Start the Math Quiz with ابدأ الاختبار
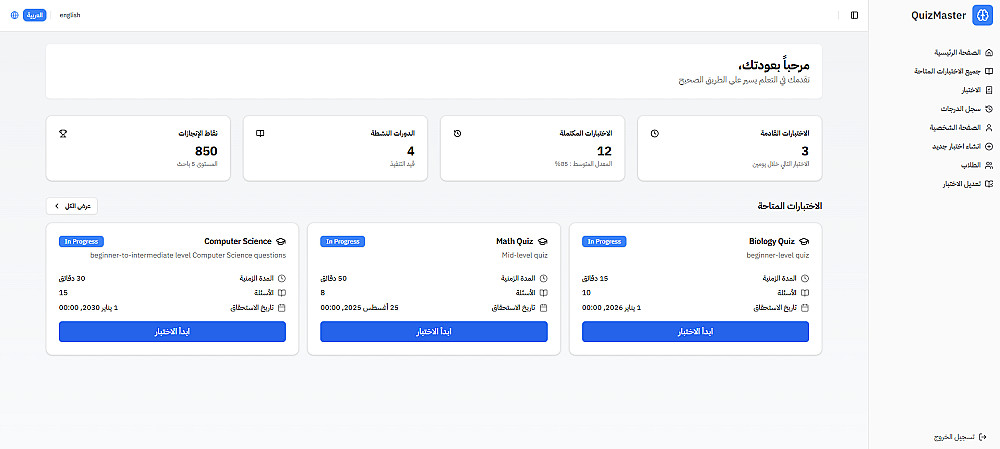Screen dimensions: 1000x449 pyautogui.click(x=434, y=332)
